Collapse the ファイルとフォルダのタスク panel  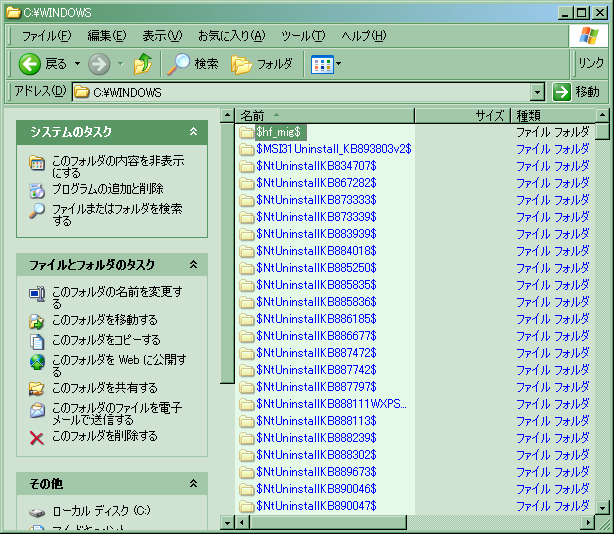[193, 265]
